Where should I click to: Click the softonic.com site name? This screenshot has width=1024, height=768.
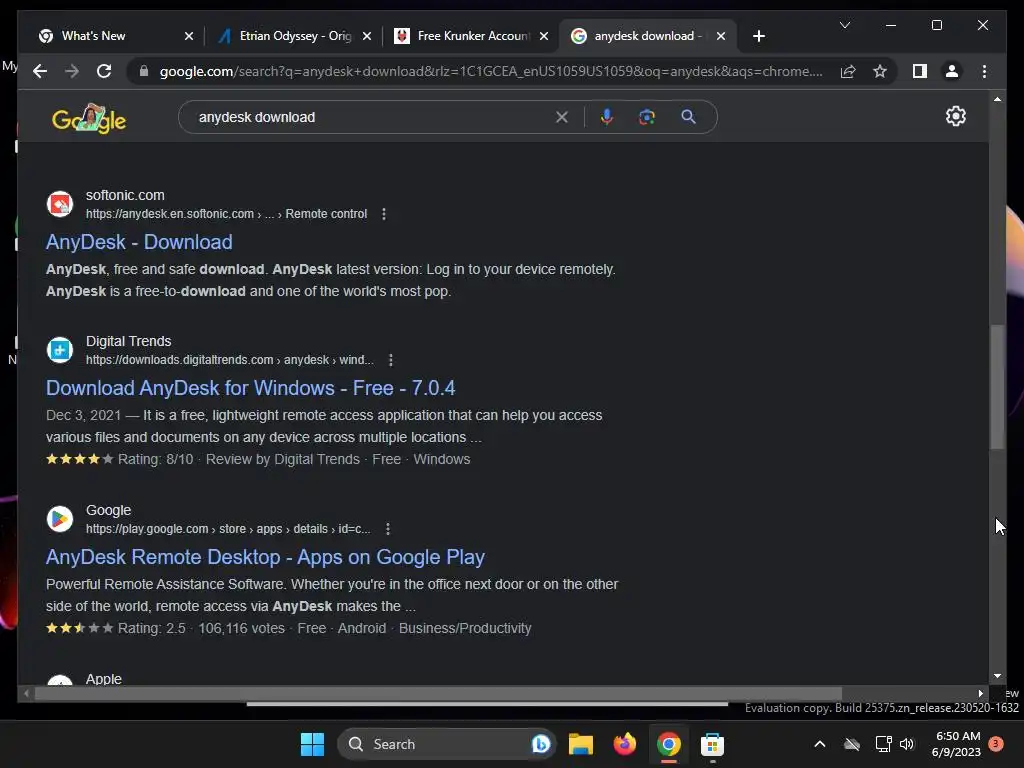coord(125,195)
